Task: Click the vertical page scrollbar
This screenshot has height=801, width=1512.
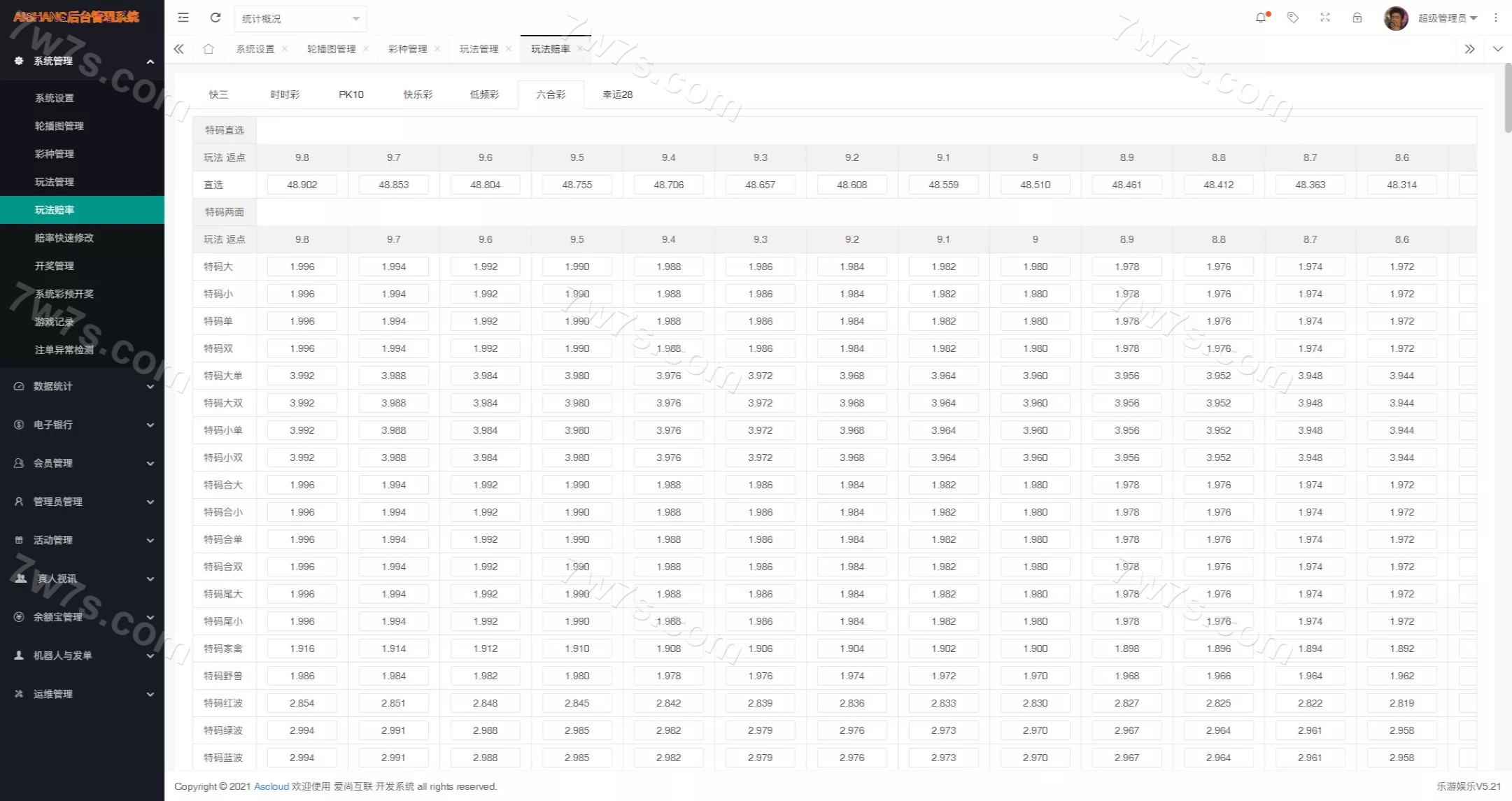Action: pyautogui.click(x=1508, y=98)
